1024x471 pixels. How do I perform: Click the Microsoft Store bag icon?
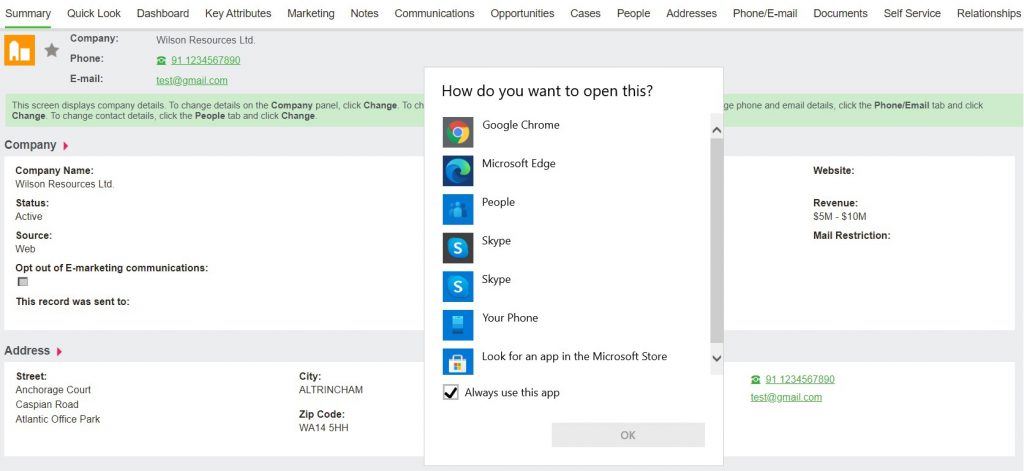[458, 361]
